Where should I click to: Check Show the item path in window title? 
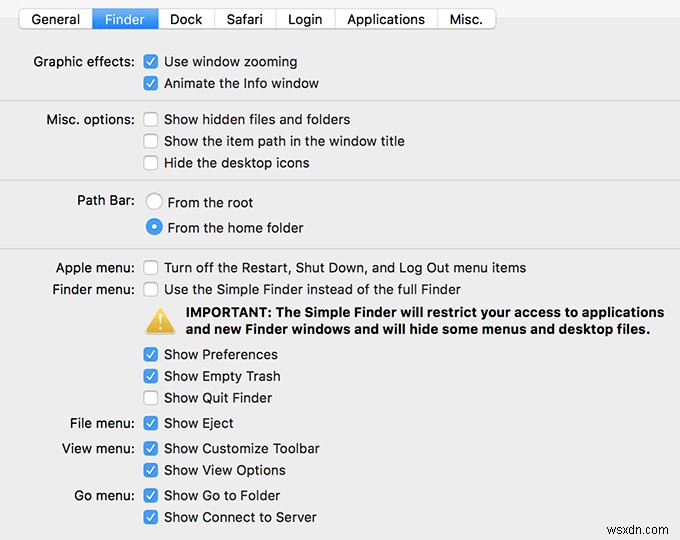coord(151,142)
